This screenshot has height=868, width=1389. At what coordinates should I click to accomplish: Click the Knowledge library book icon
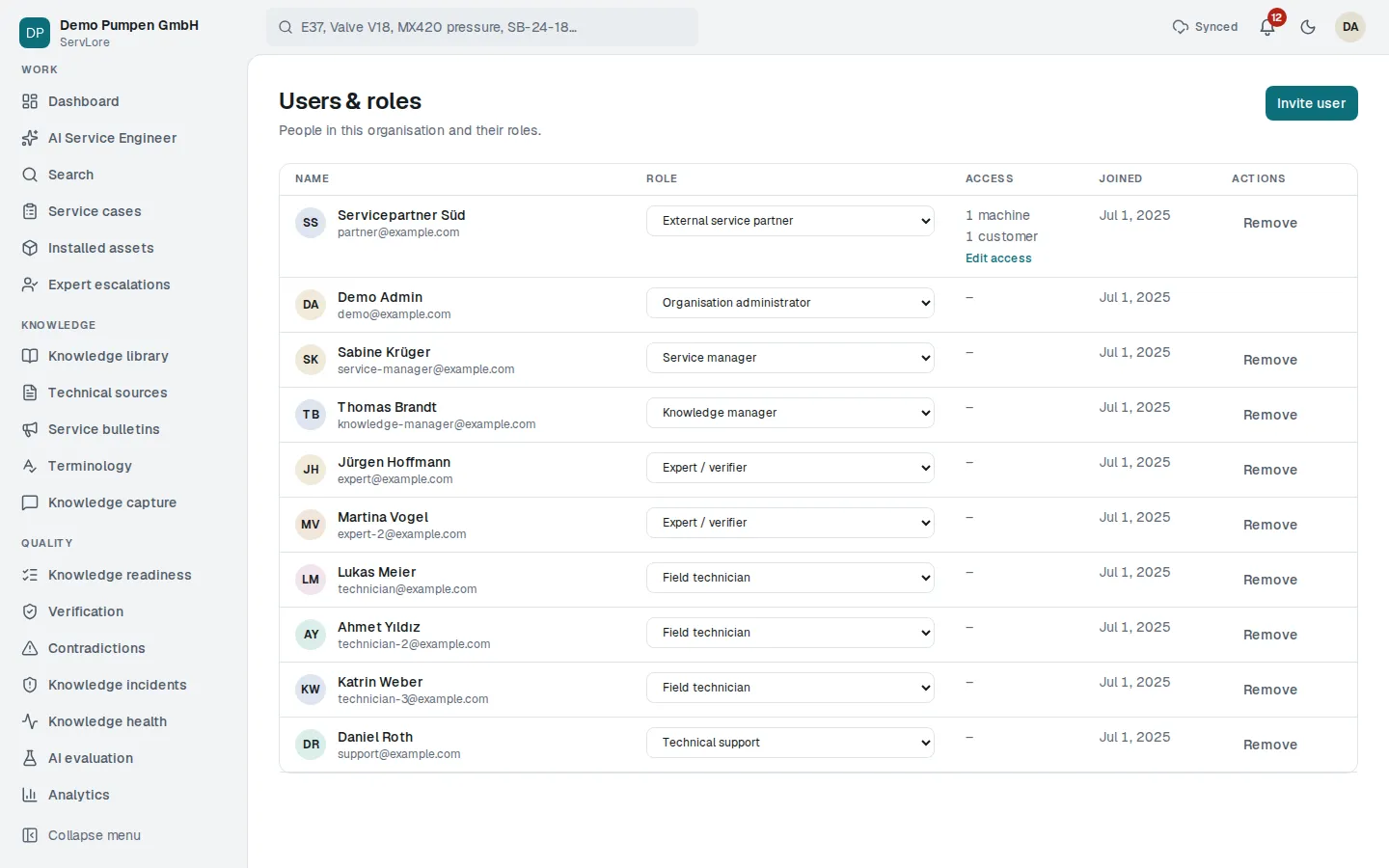[x=30, y=356]
